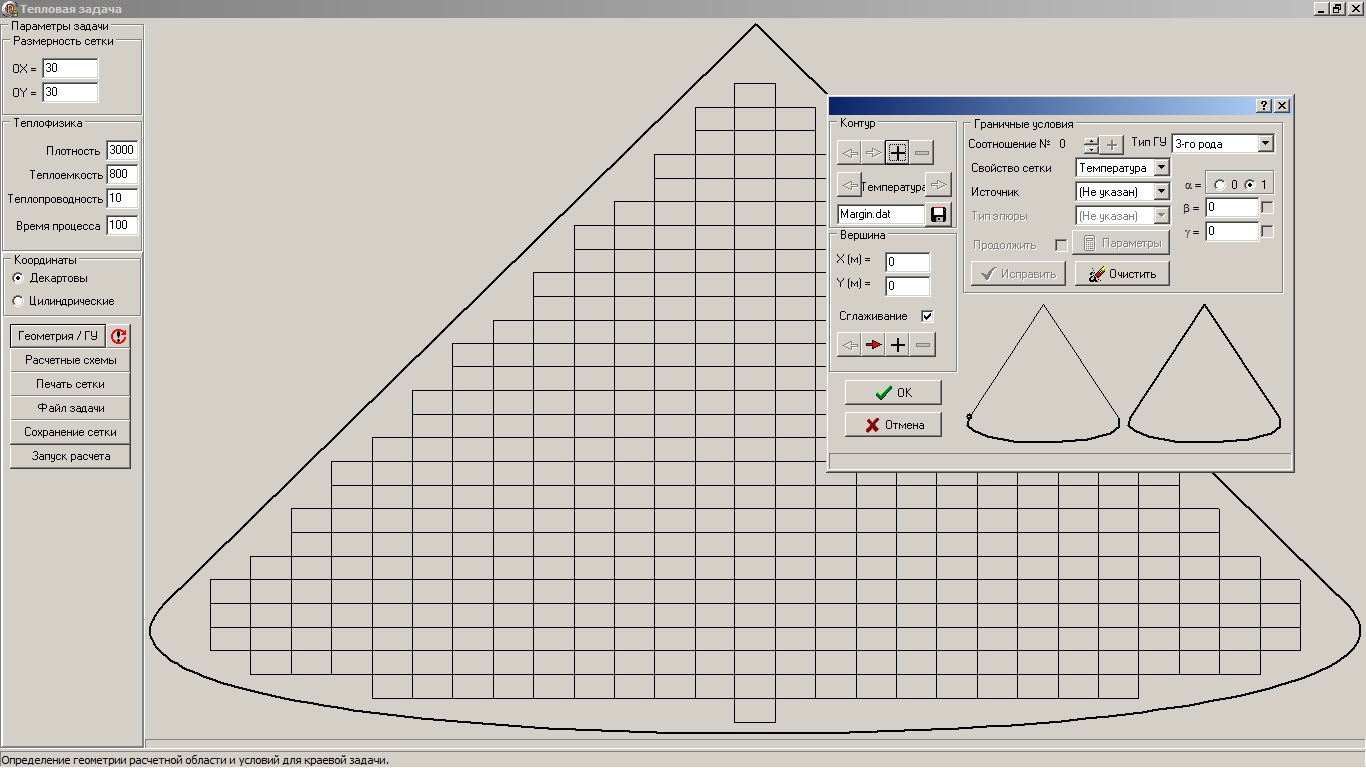1366x768 pixels.
Task: Delete vertex with the minus icon in Вершина
Action: tap(923, 345)
